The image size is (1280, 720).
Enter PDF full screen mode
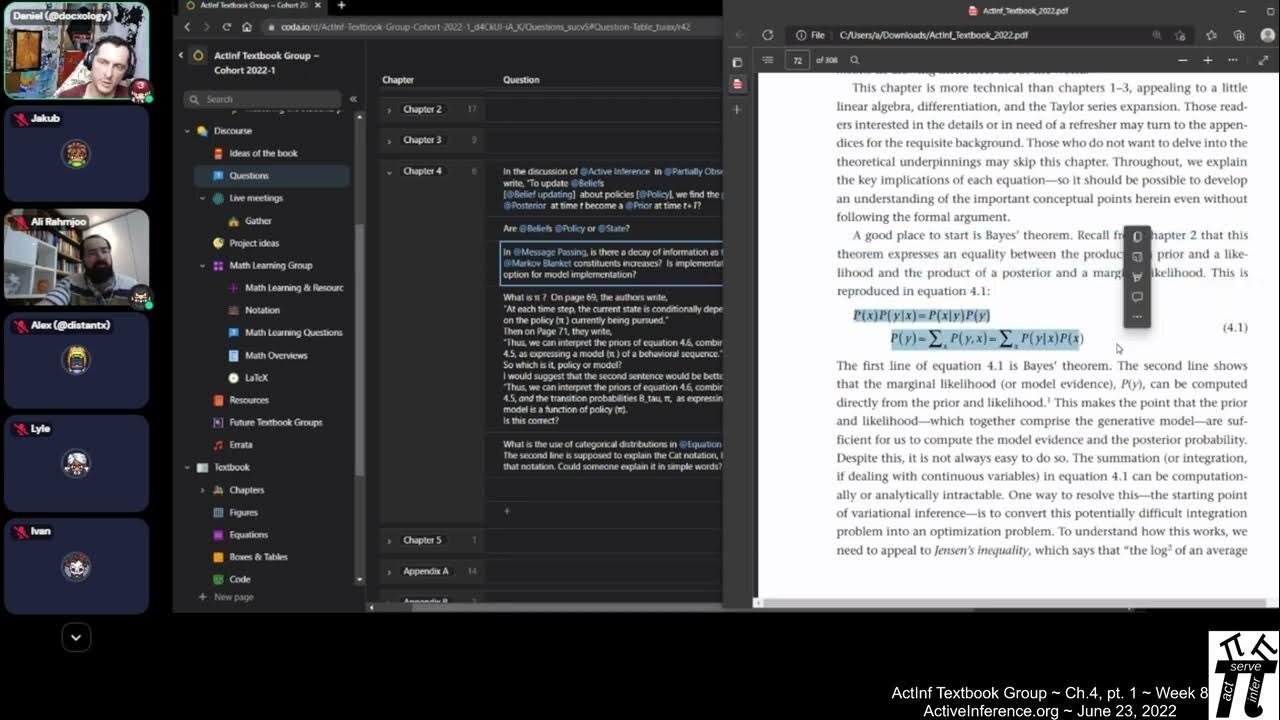[x=1263, y=60]
